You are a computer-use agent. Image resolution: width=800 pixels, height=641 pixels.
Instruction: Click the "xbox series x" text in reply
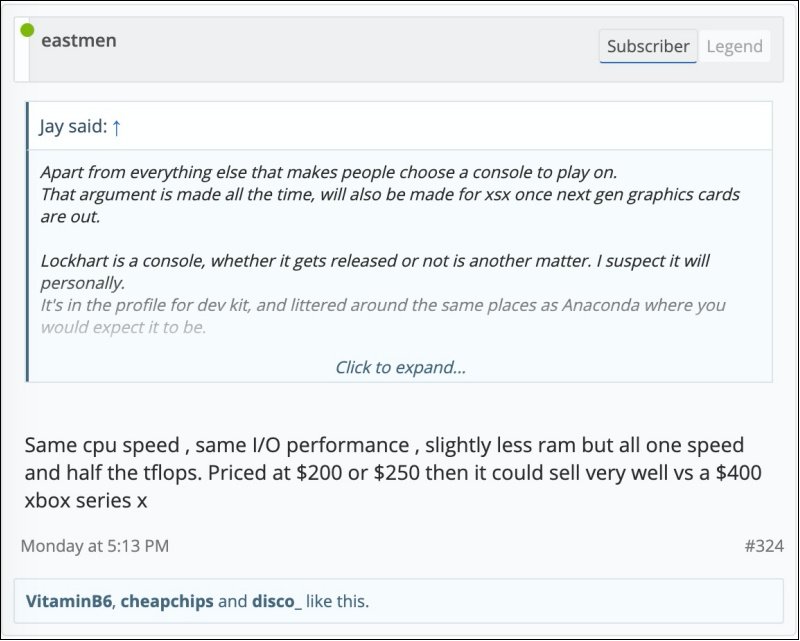86,501
